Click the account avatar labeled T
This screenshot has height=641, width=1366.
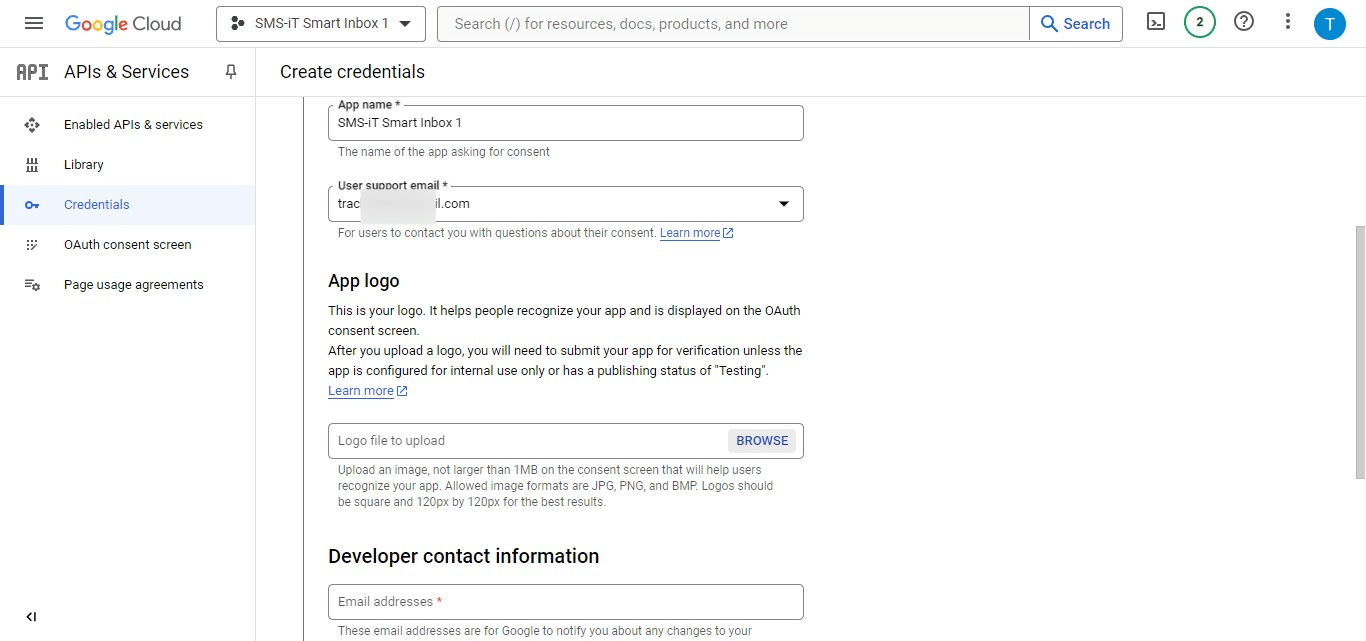click(x=1329, y=23)
